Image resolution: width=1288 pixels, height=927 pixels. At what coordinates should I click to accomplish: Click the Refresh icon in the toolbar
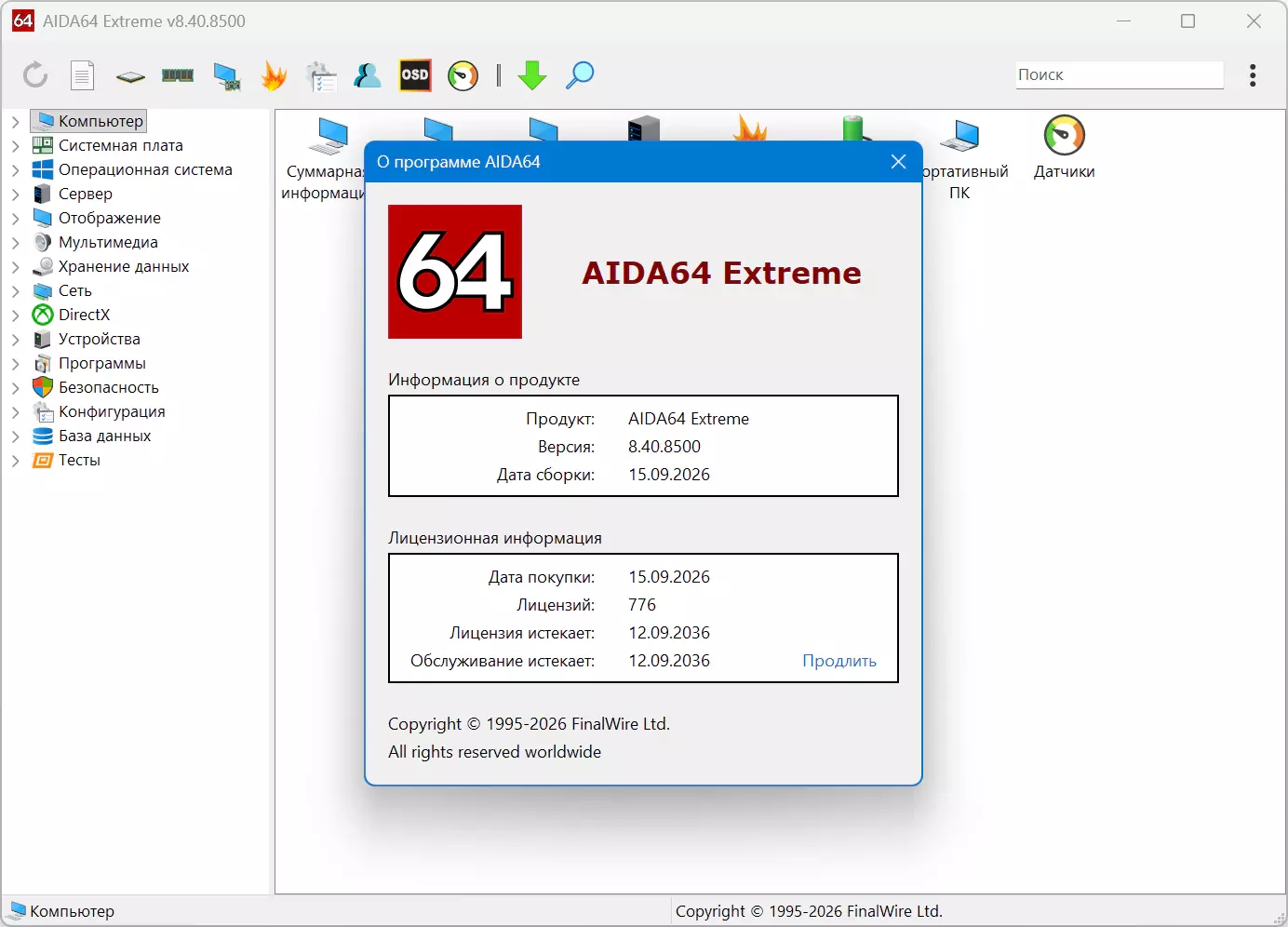pyautogui.click(x=35, y=74)
